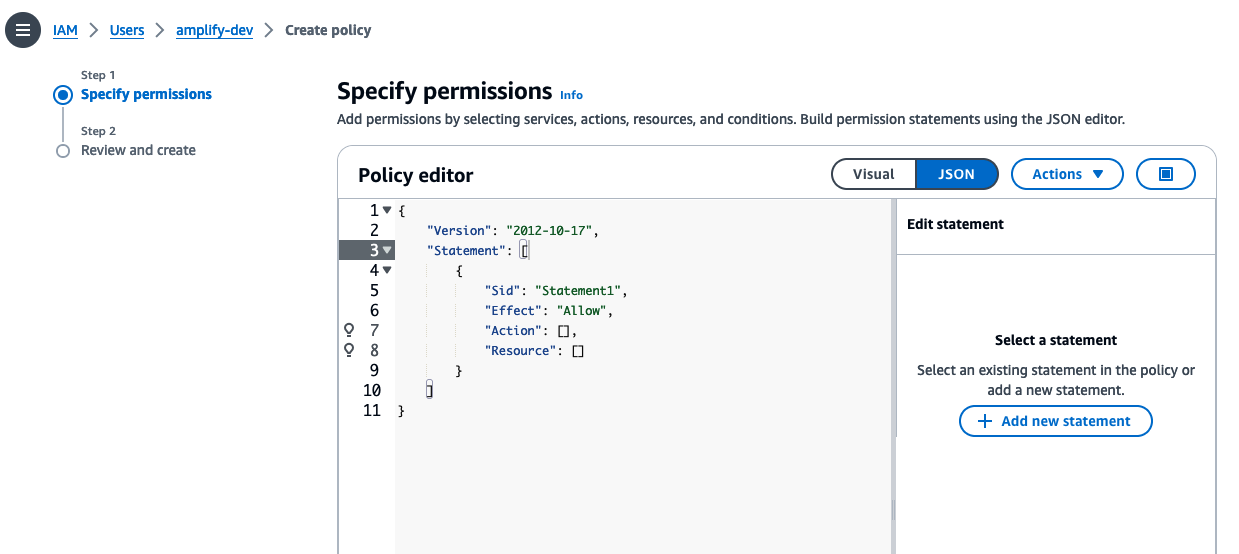1239x554 pixels.
Task: Click the Info link beside Specify permissions
Action: (571, 95)
